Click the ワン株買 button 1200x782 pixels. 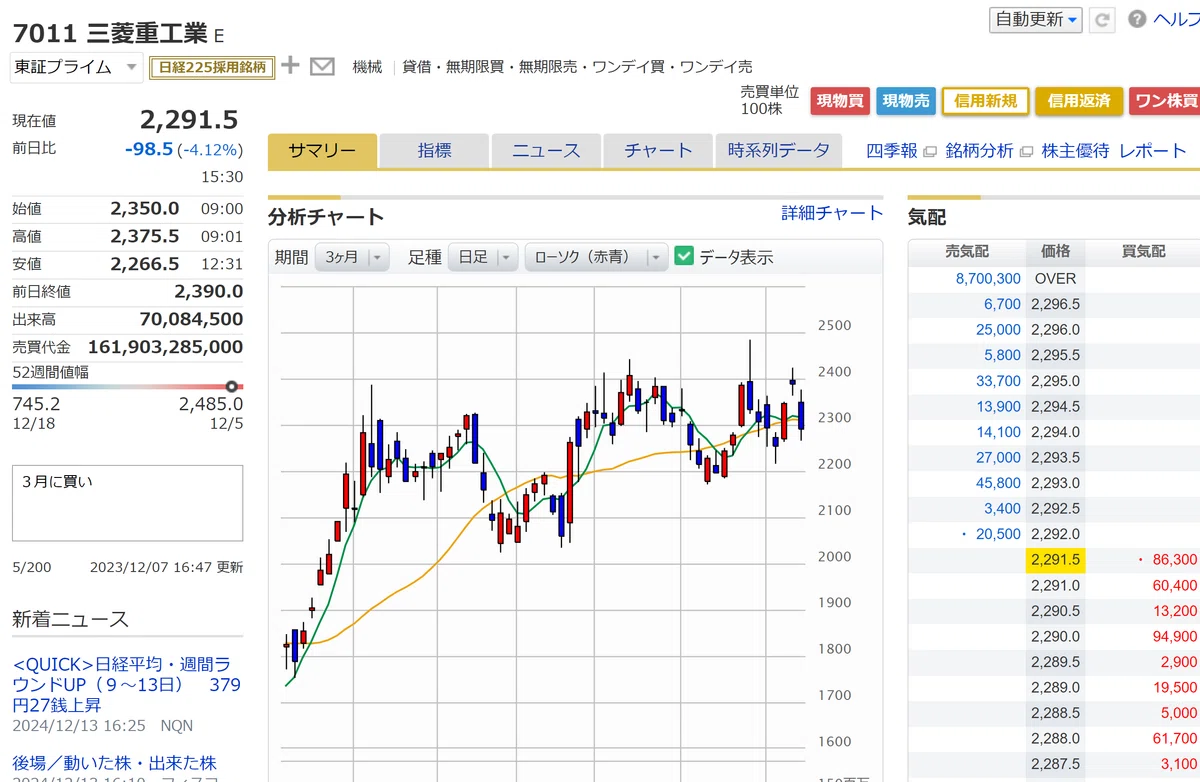click(x=1165, y=101)
